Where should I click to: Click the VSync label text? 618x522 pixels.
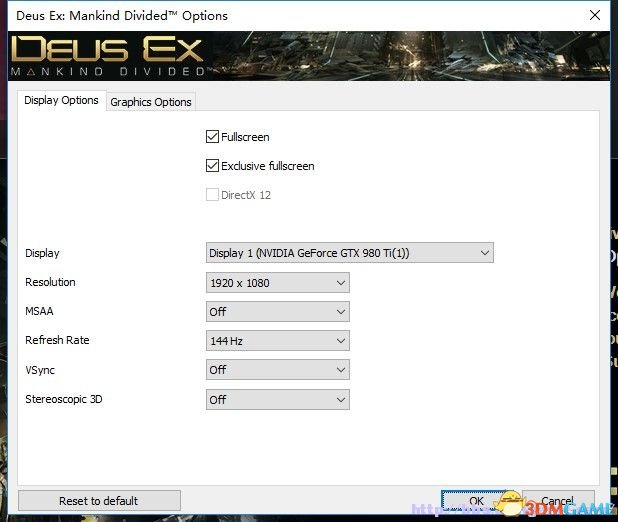pos(40,370)
